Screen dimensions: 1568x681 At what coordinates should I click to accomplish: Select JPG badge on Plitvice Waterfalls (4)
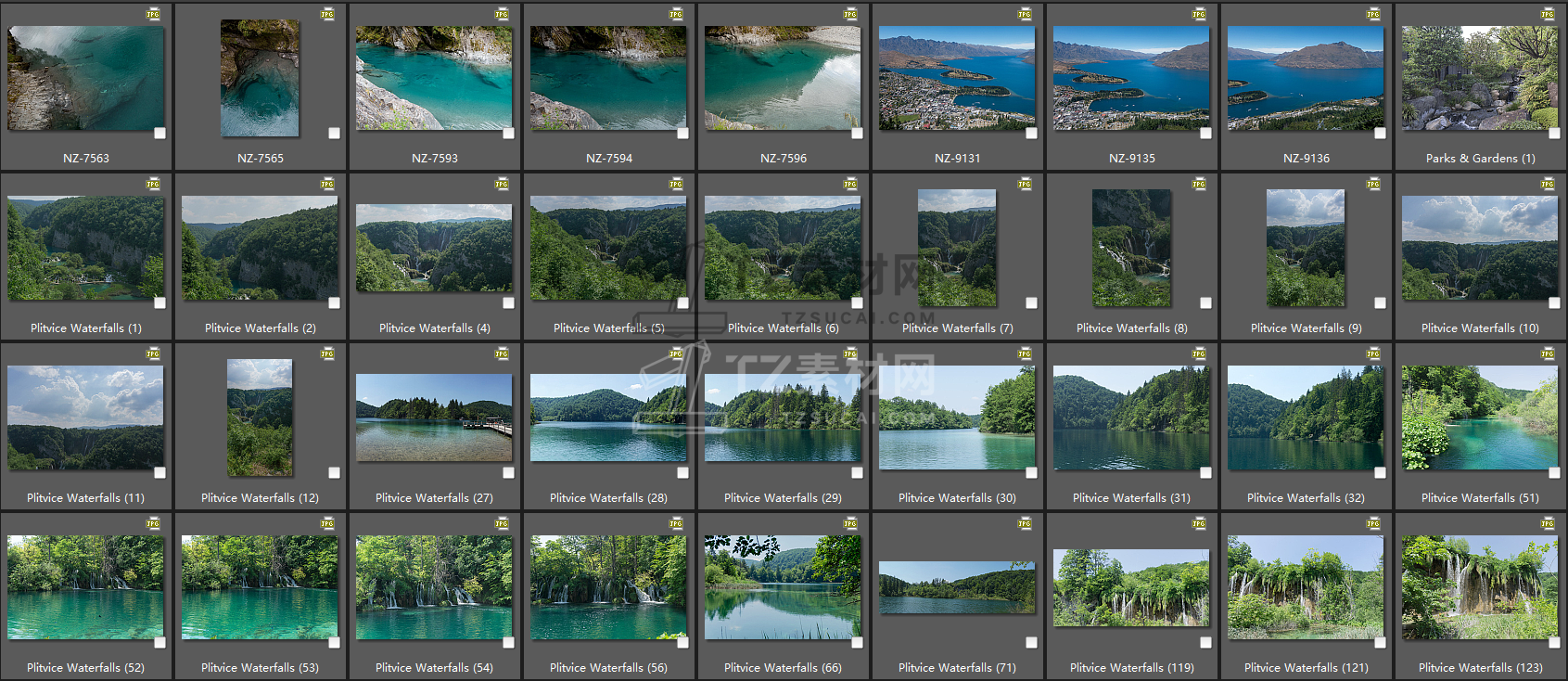(x=502, y=184)
